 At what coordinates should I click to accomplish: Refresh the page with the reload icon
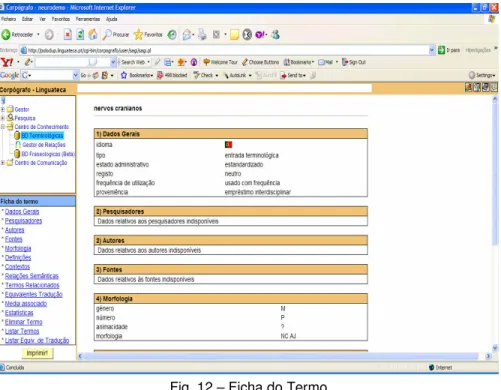pyautogui.click(x=80, y=34)
